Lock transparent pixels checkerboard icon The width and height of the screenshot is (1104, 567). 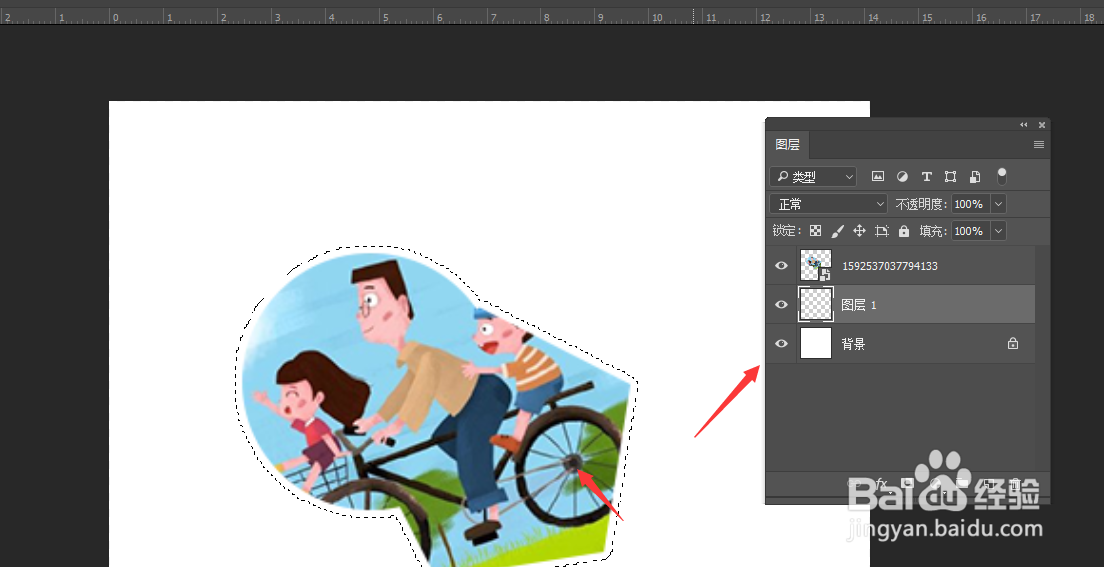pyautogui.click(x=815, y=231)
